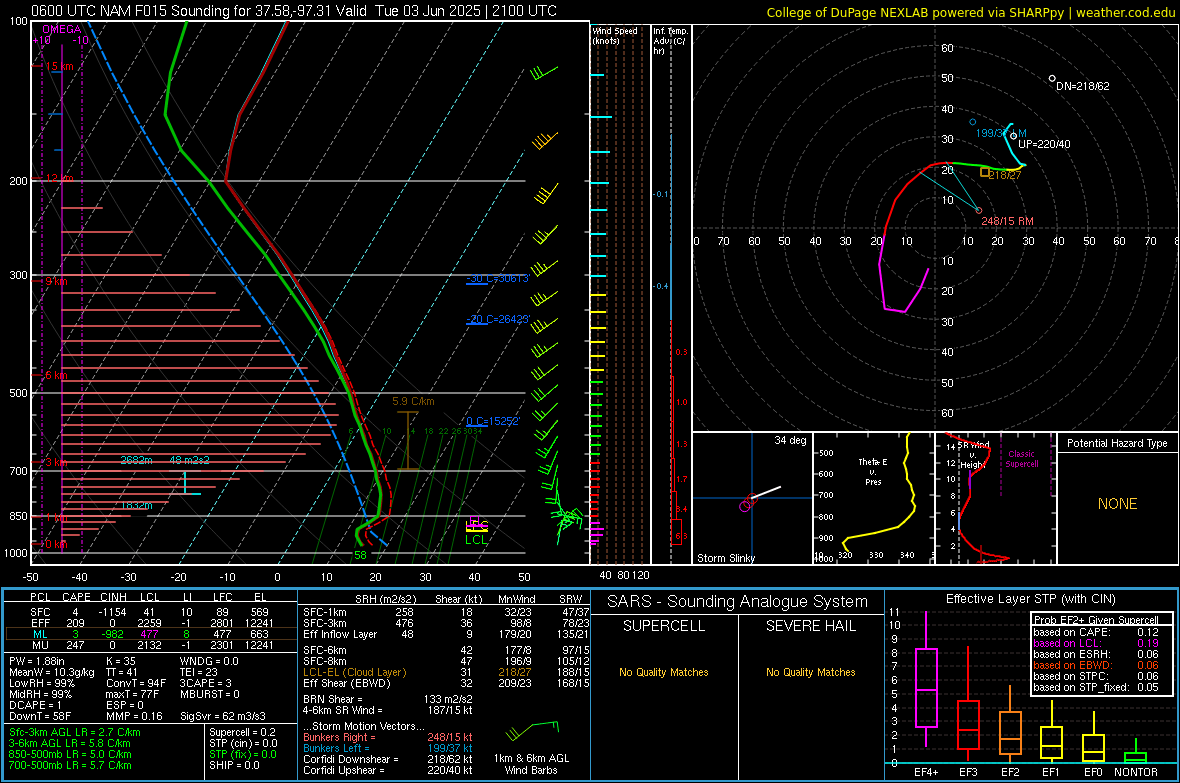Viewport: 1180px width, 783px height.
Task: Select the 248/15 RM storm motion label
Action: 1007,221
